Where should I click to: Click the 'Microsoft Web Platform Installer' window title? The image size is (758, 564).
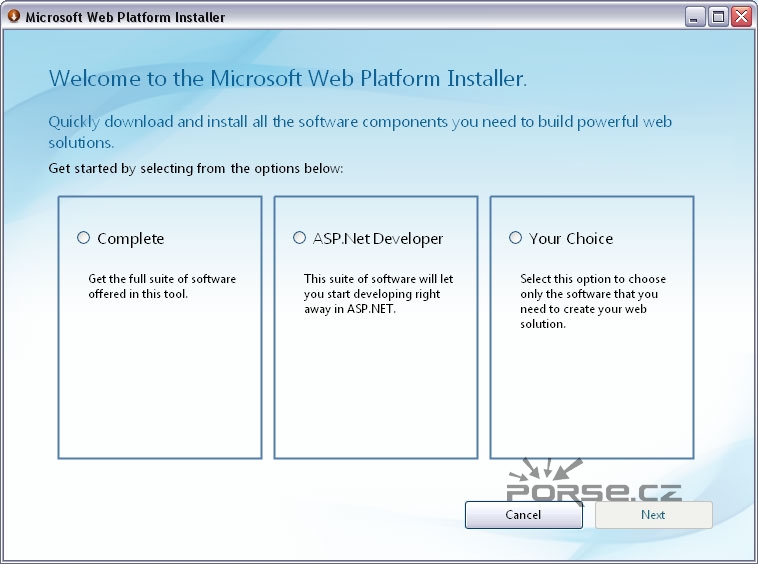[125, 17]
